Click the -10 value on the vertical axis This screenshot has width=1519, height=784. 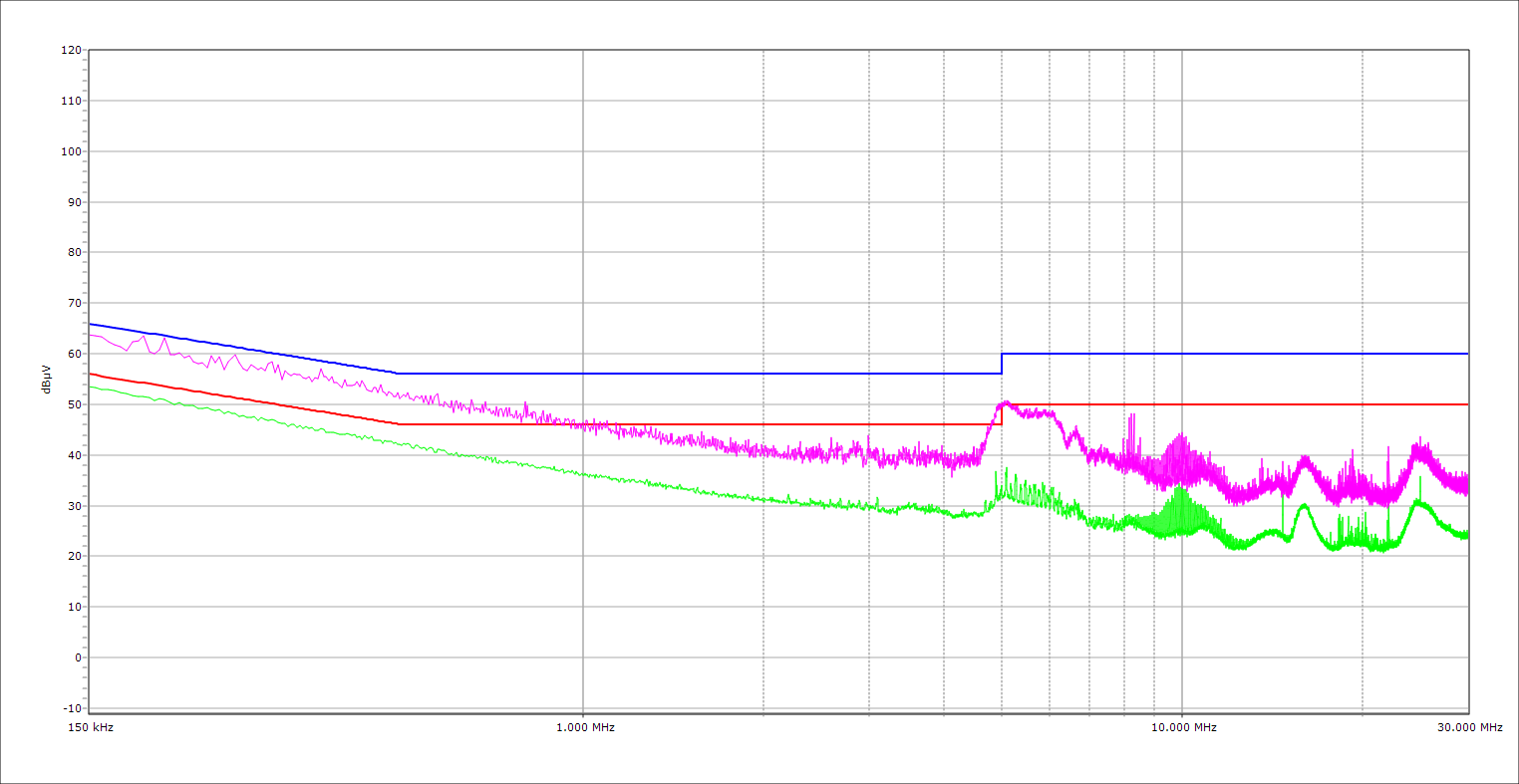click(x=72, y=708)
